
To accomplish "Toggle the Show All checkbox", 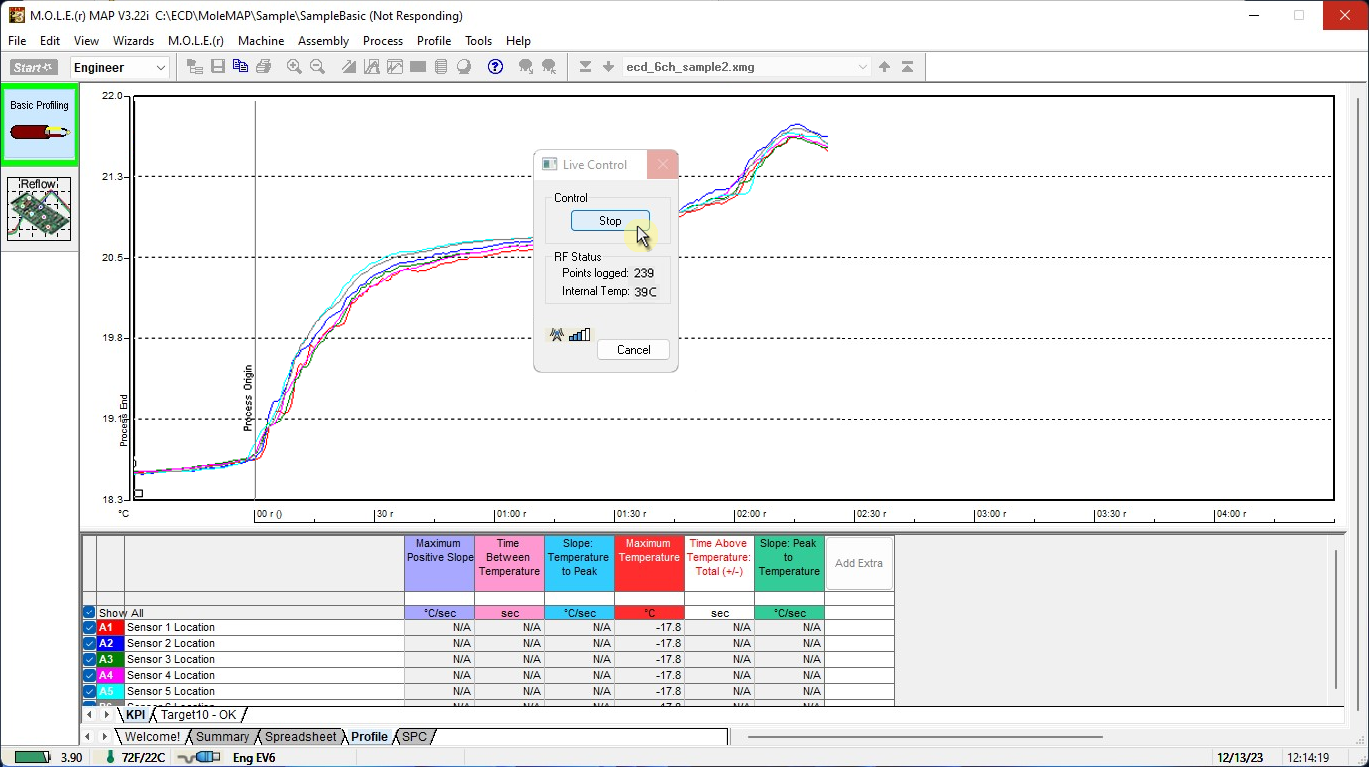I will 89,613.
